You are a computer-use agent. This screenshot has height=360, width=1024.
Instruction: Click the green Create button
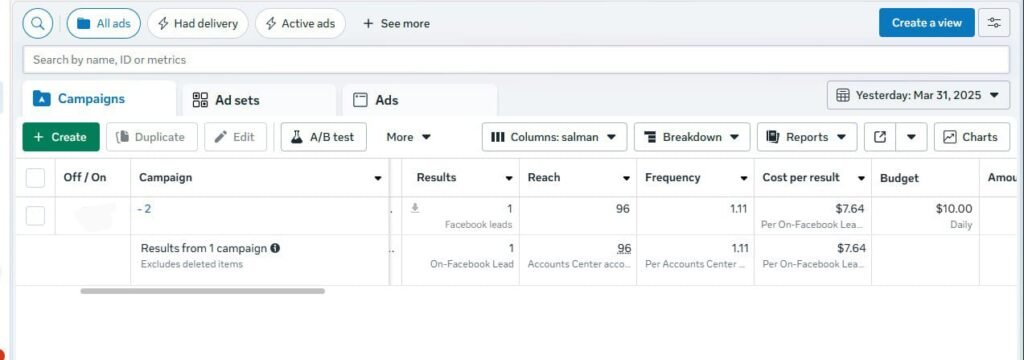61,137
